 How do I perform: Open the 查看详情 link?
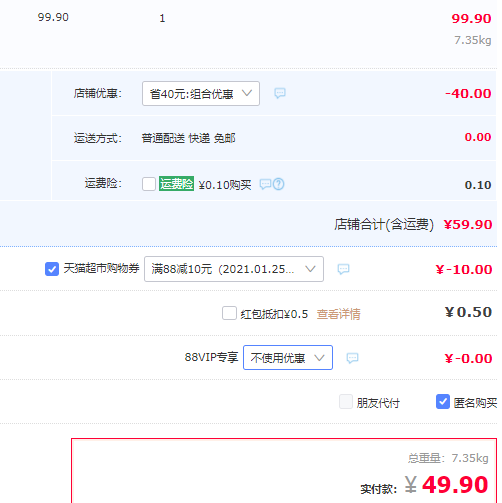click(338, 314)
